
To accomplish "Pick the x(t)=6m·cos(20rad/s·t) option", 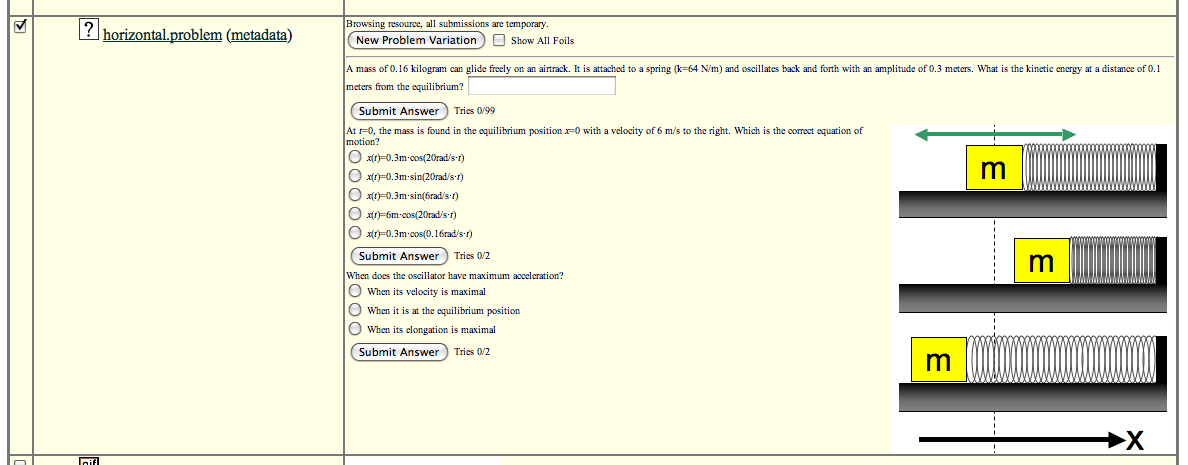I will pyautogui.click(x=354, y=215).
